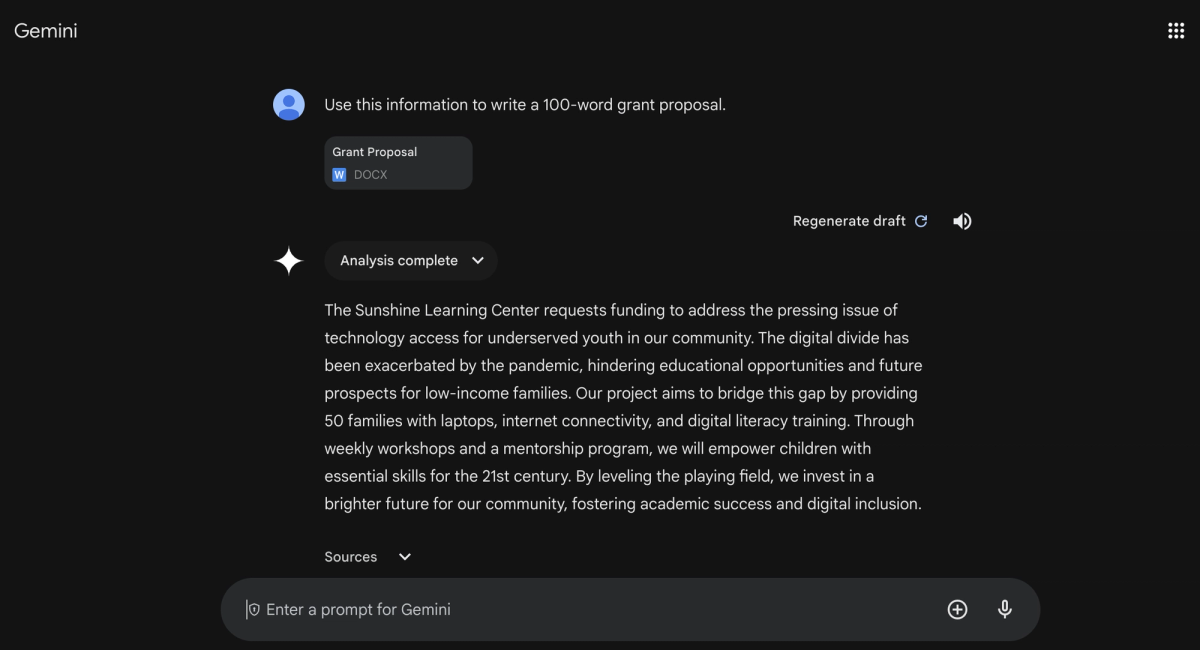Click the Gemini logo
1200x650 pixels.
45,30
